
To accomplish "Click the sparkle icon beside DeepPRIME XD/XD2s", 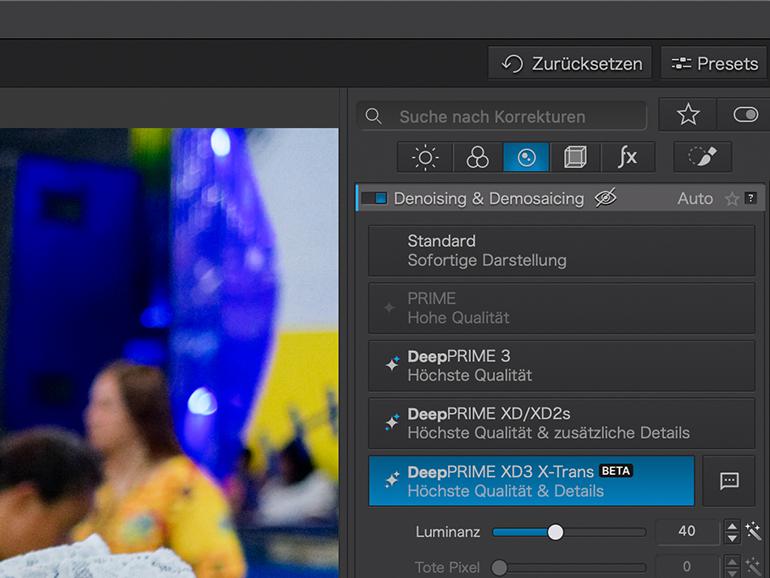I will [x=392, y=421].
